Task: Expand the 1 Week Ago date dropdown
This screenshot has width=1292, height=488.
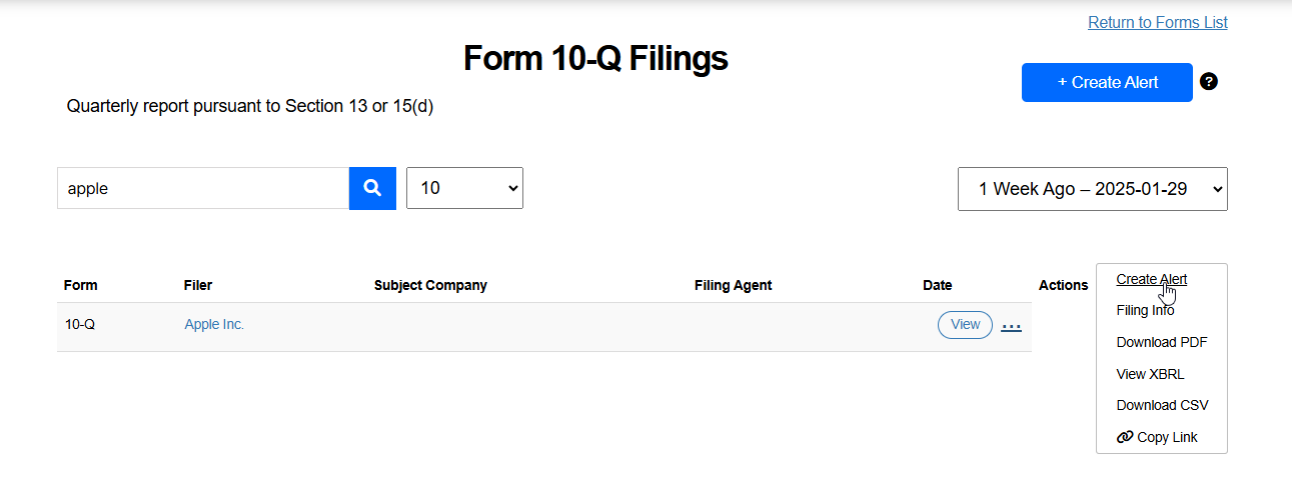Action: tap(1092, 189)
